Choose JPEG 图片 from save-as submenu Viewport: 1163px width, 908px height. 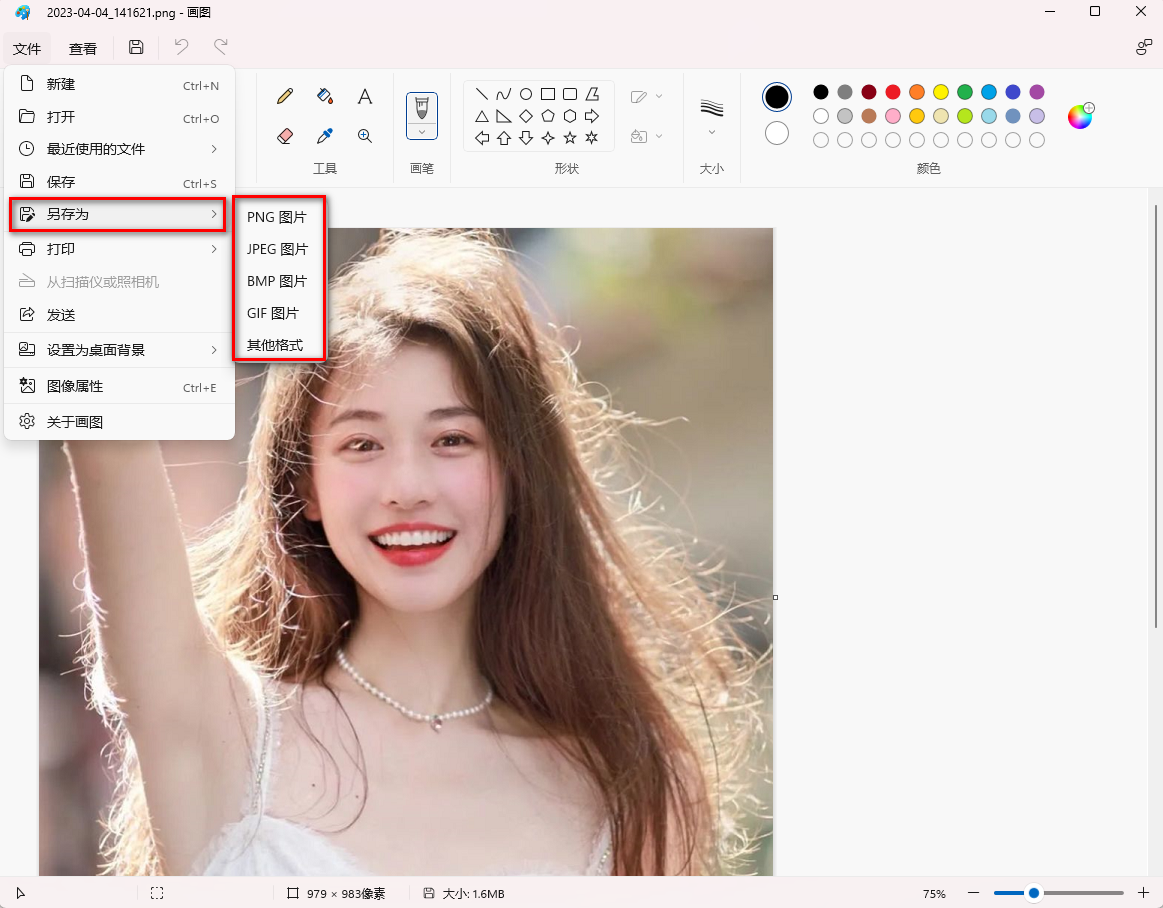click(x=277, y=249)
